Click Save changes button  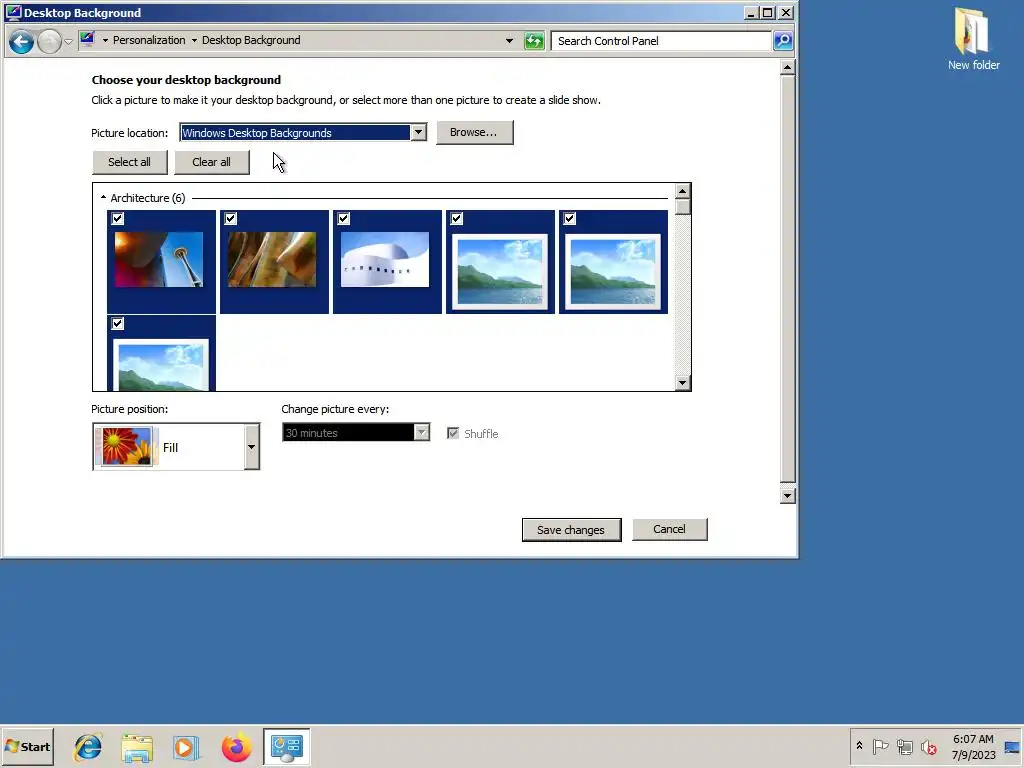pyautogui.click(x=571, y=530)
